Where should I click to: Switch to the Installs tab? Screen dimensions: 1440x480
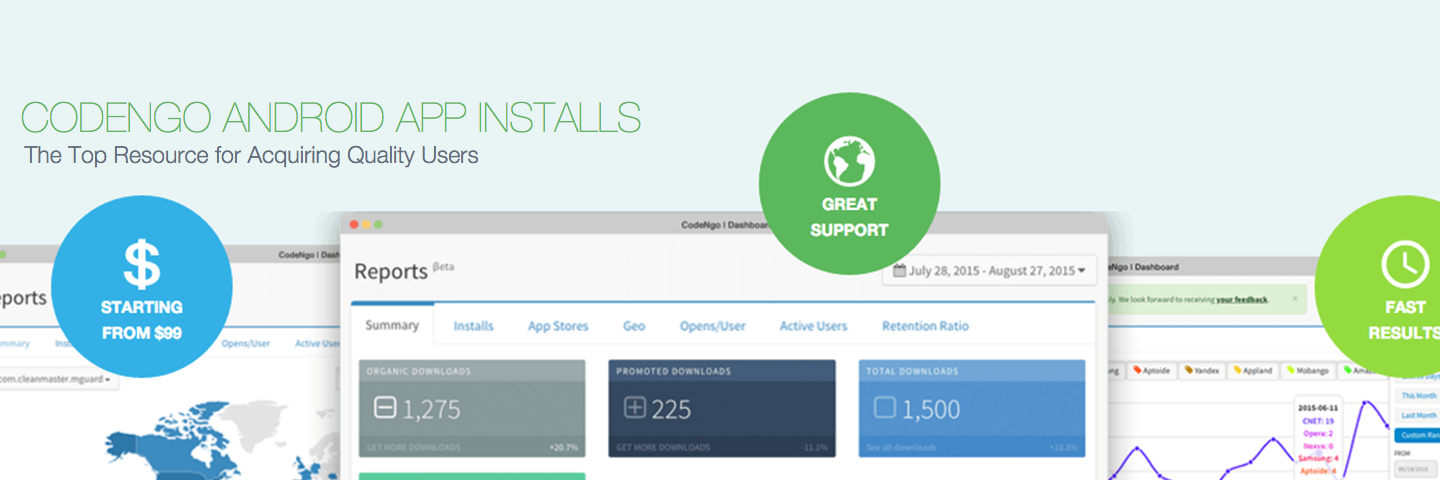pos(473,326)
